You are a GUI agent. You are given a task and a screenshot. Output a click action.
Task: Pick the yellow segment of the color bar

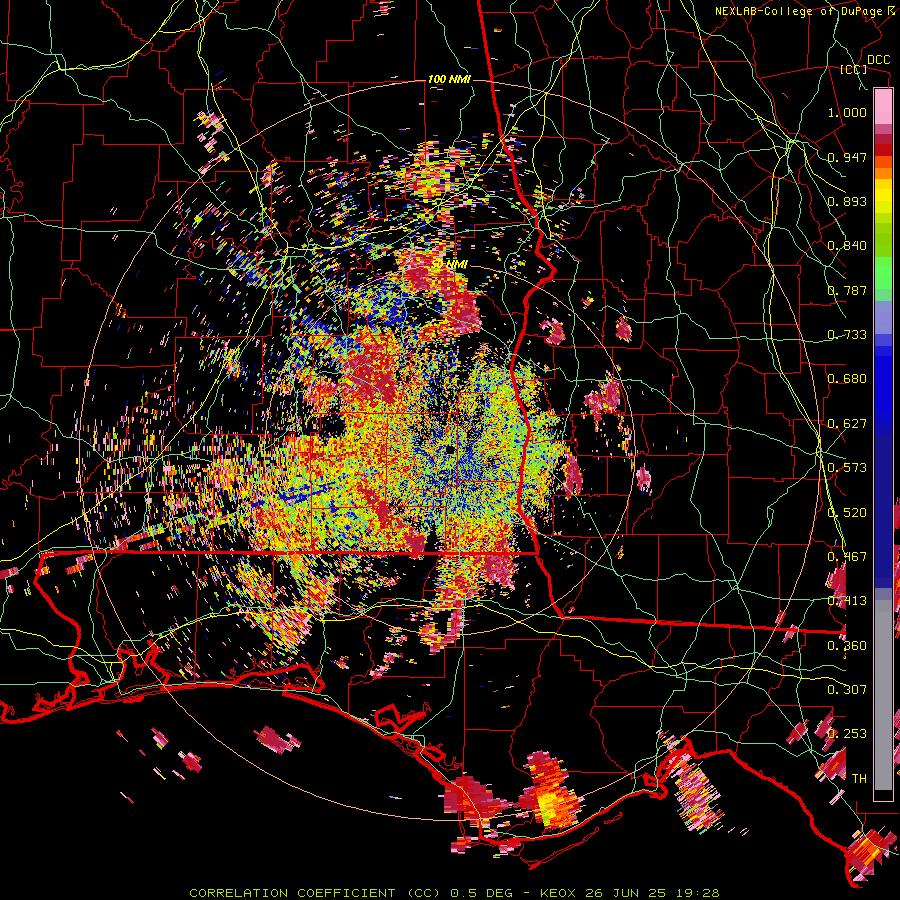pos(883,197)
